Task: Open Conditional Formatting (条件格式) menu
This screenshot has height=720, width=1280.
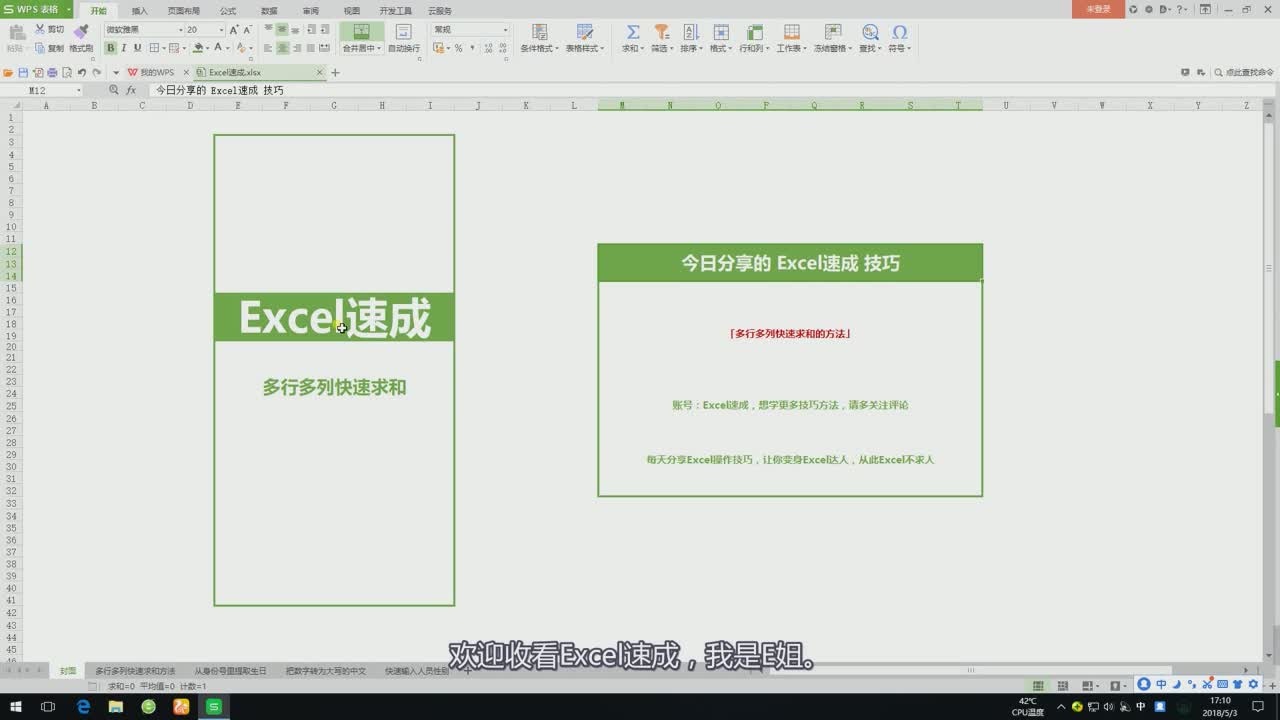Action: point(540,38)
